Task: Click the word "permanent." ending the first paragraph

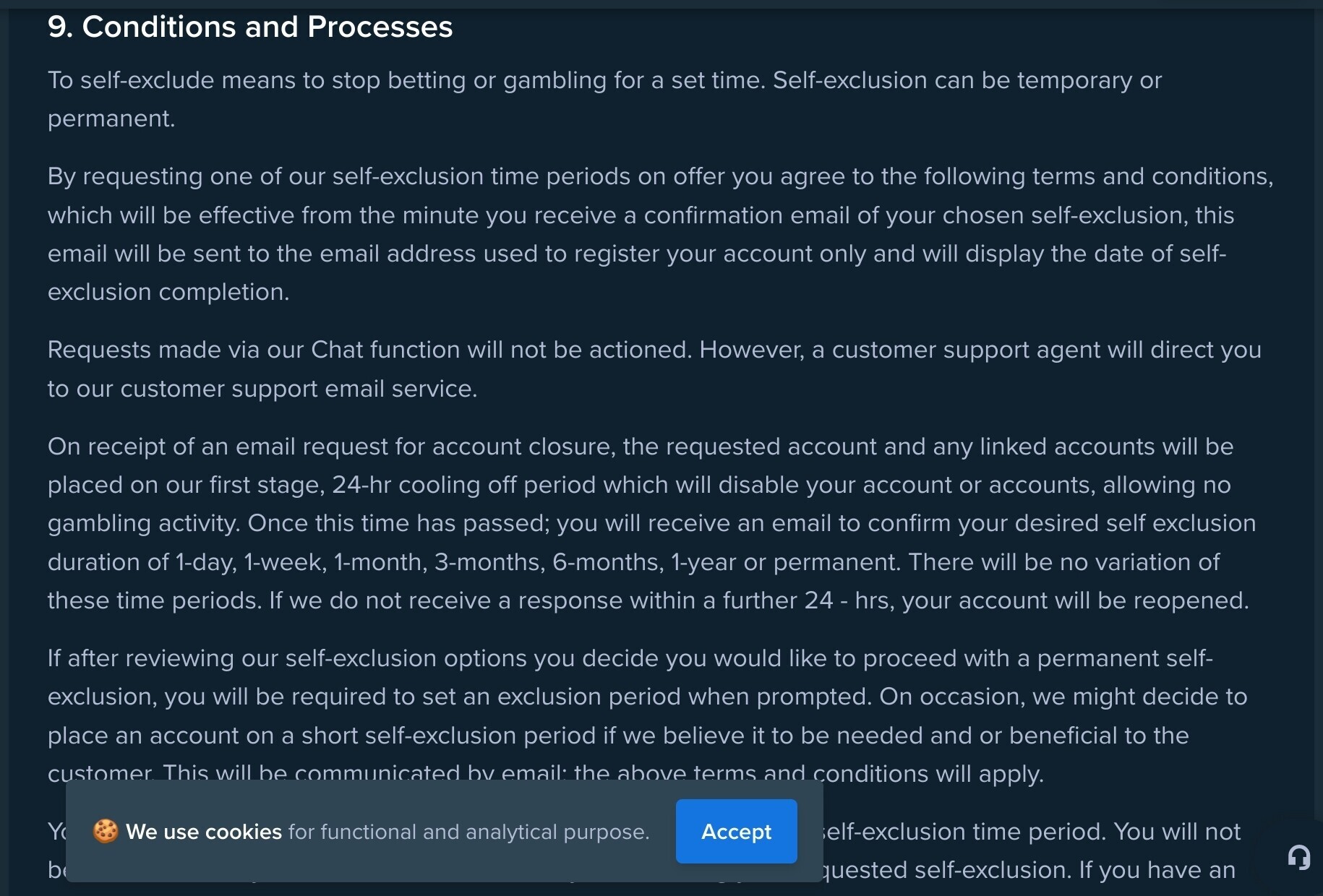Action: [x=111, y=119]
